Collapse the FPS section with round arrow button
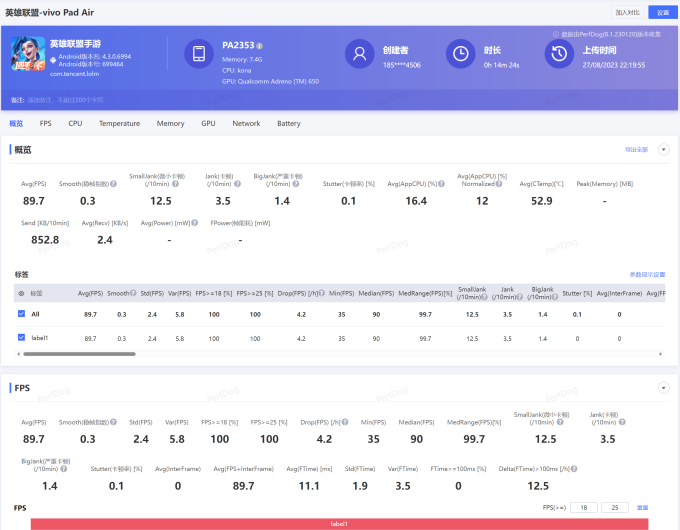This screenshot has height=530, width=680. pos(664,388)
